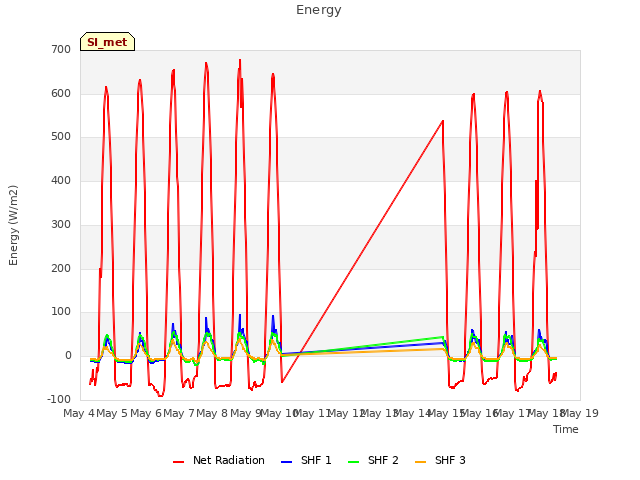Toggle SHF 2 legend entry
The image size is (640, 480).
[x=373, y=460]
